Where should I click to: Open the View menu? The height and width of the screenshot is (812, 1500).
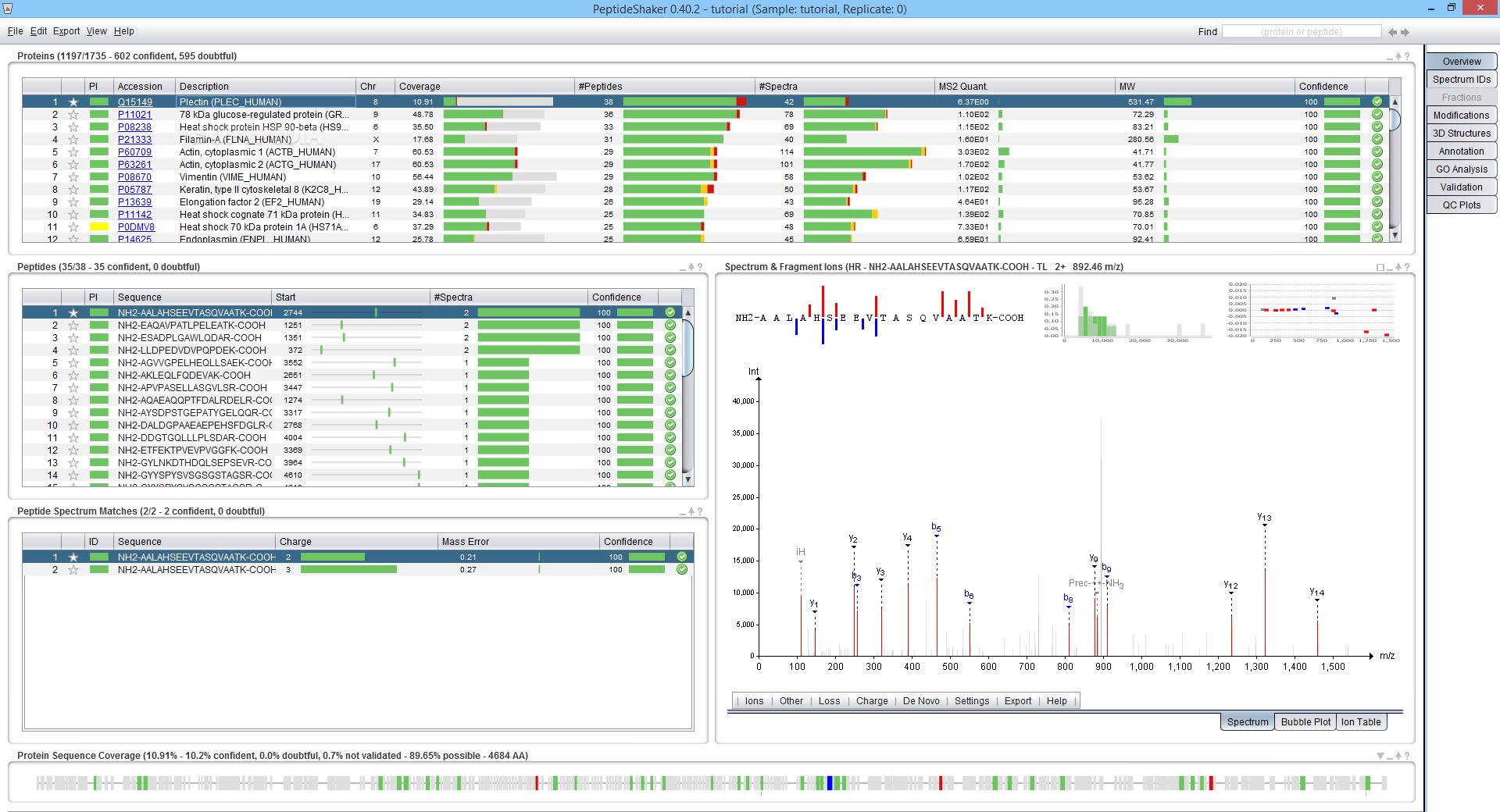(x=96, y=31)
